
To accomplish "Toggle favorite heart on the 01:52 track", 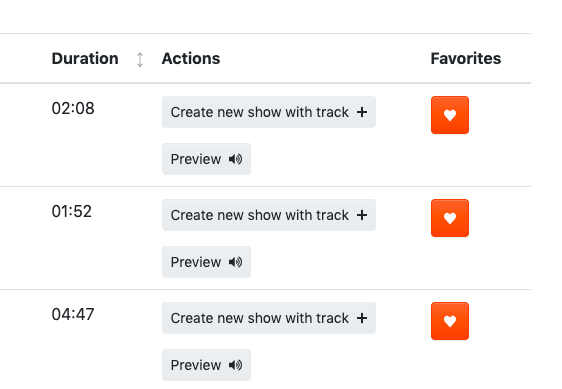I will click(x=450, y=218).
